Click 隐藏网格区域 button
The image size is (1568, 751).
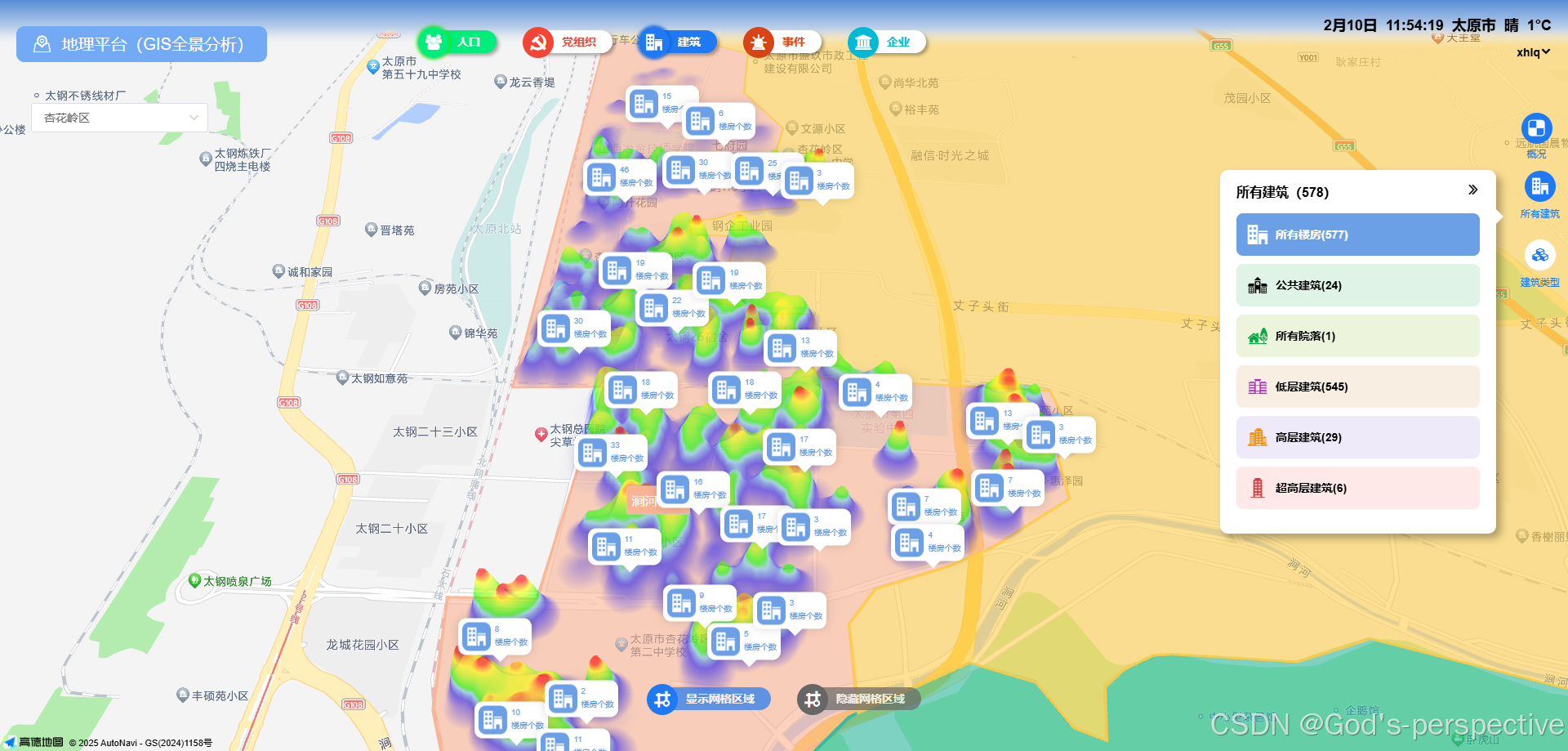[858, 699]
